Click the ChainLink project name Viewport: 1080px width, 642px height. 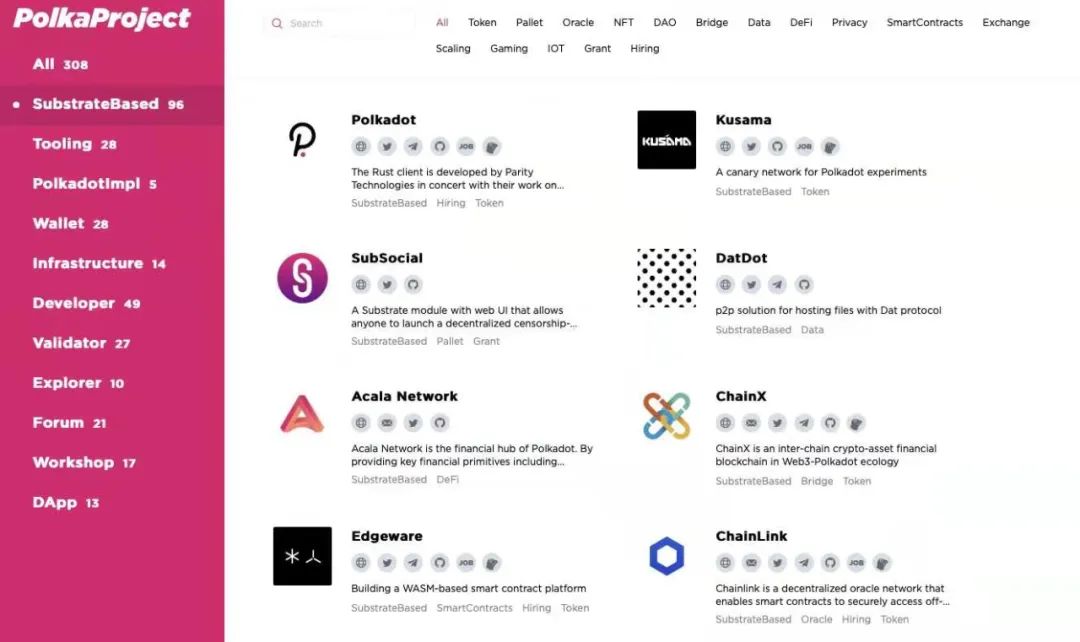[751, 536]
